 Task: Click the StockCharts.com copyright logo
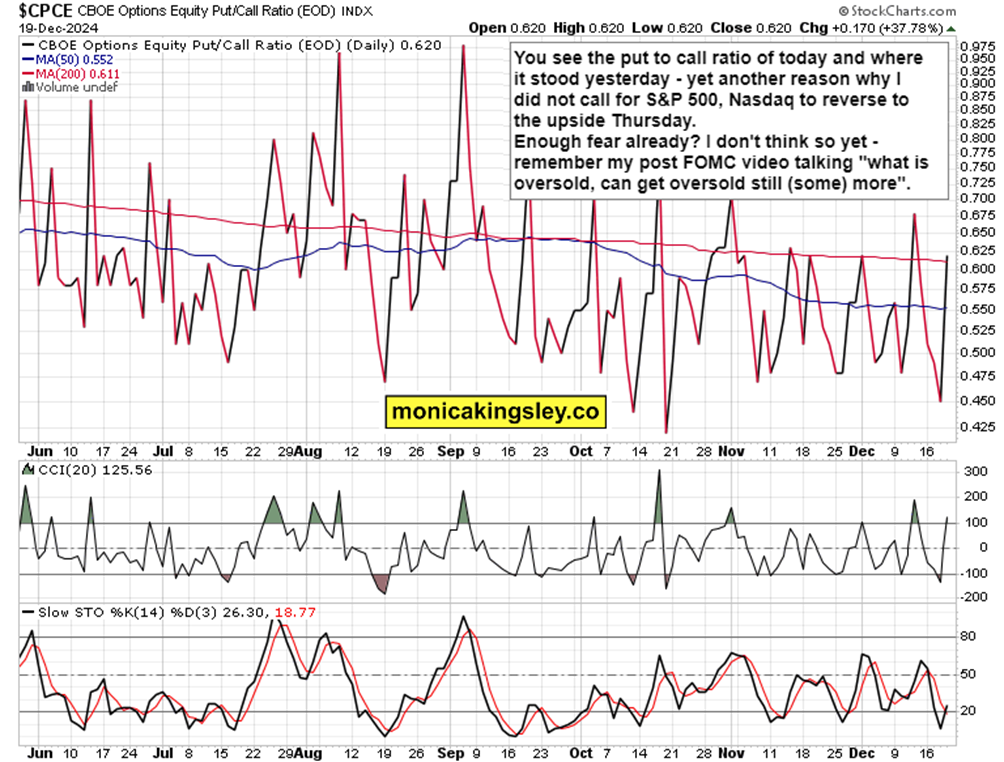click(x=898, y=11)
